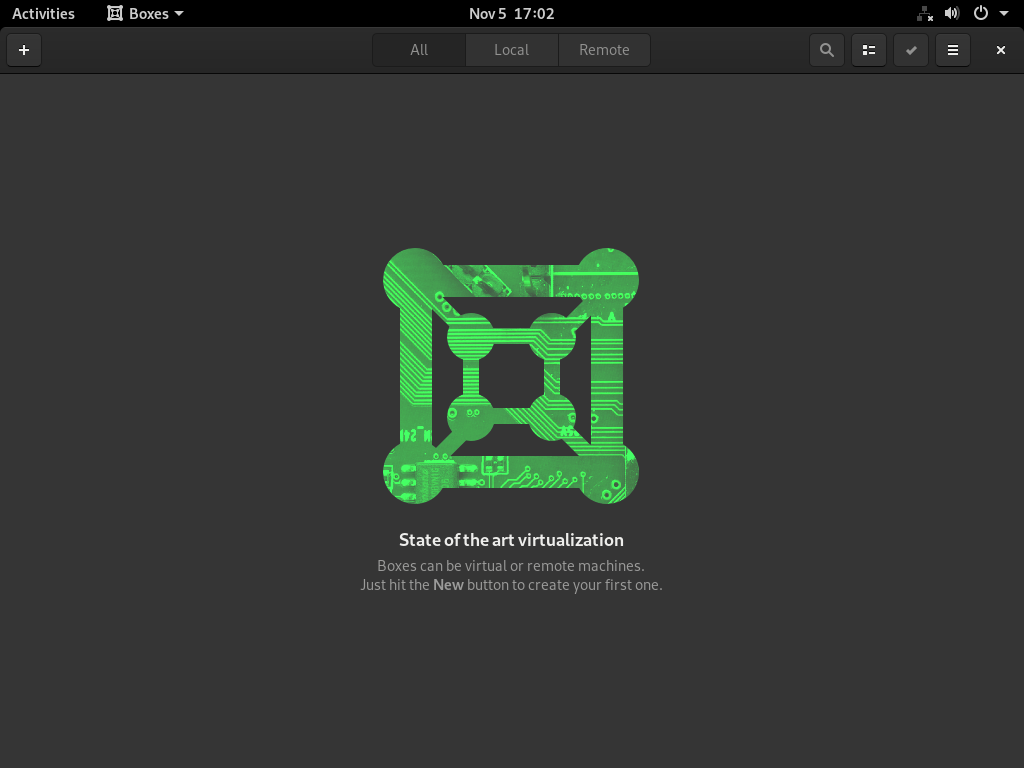Screen dimensions: 1024x768
Task: Enable selection mode with the checkmark icon
Action: [x=911, y=50]
